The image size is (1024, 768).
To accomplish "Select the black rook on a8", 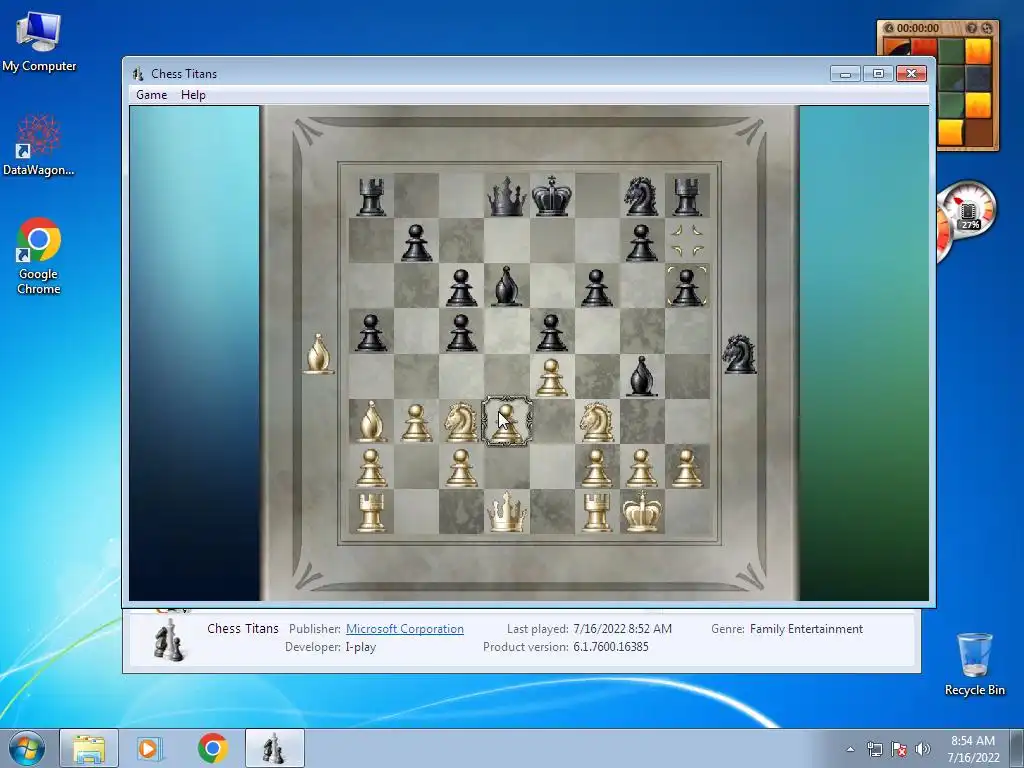I will (x=371, y=197).
